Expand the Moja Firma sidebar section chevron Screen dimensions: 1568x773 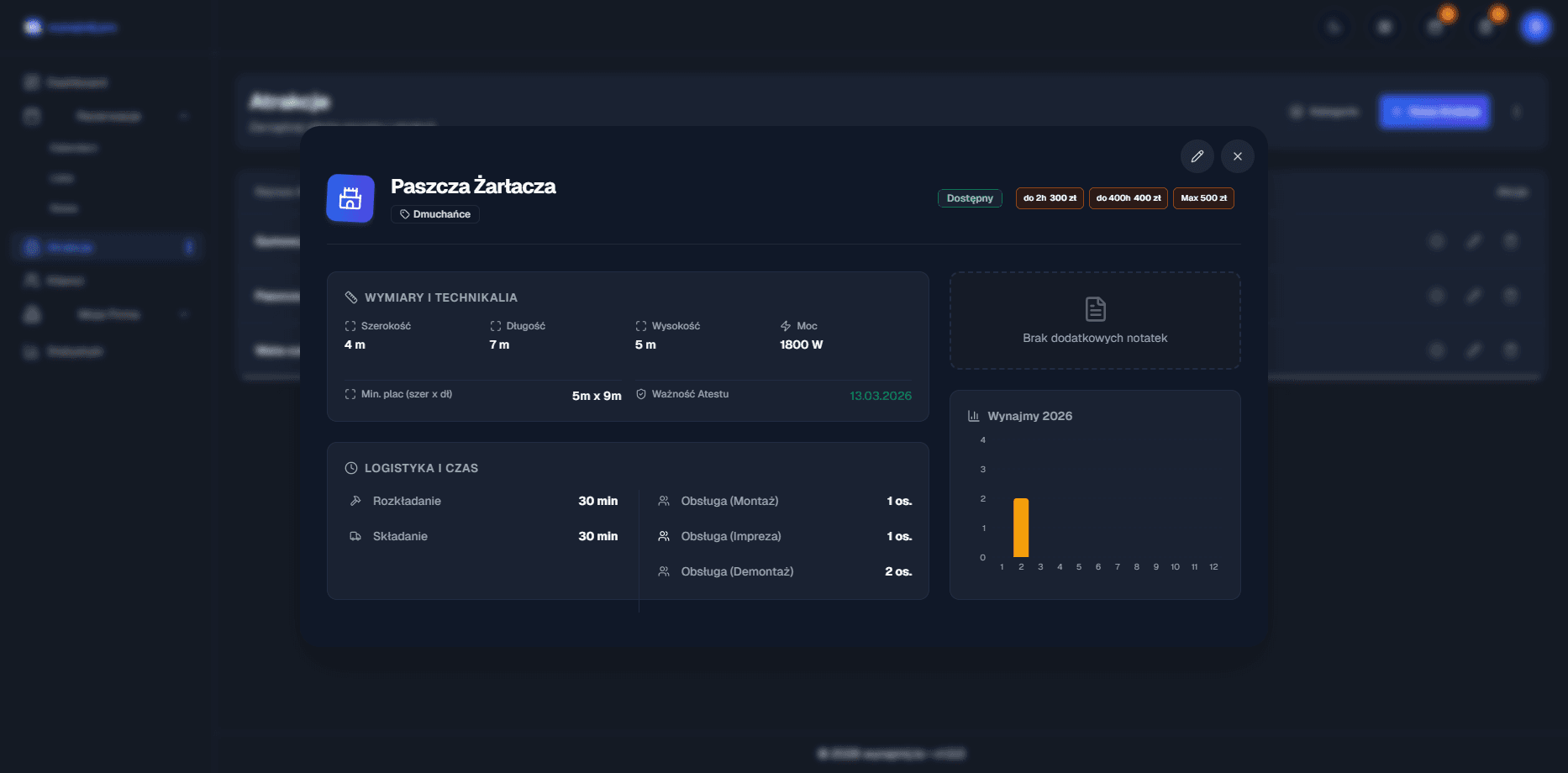pyautogui.click(x=184, y=314)
